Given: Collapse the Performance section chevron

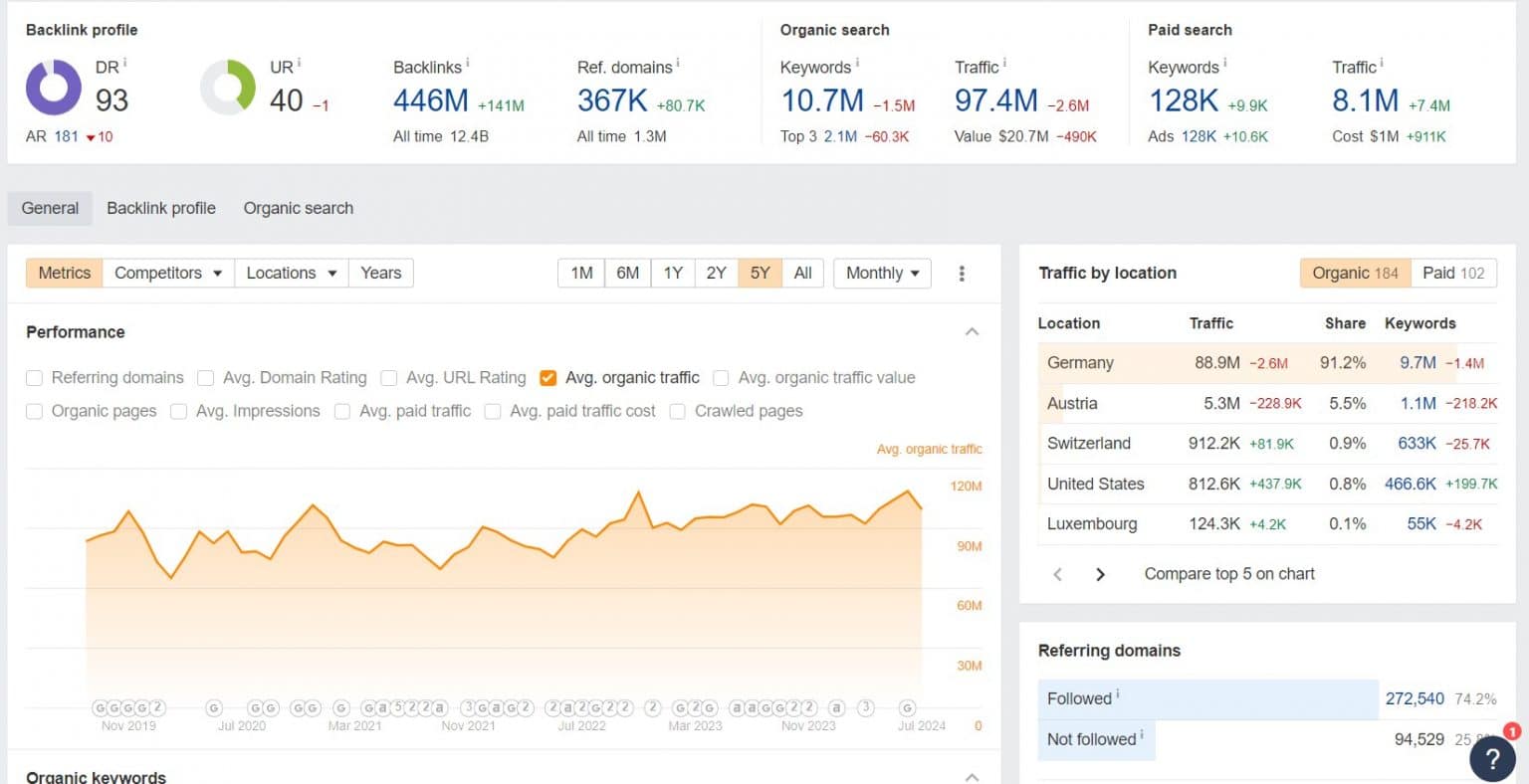Looking at the screenshot, I should (972, 331).
